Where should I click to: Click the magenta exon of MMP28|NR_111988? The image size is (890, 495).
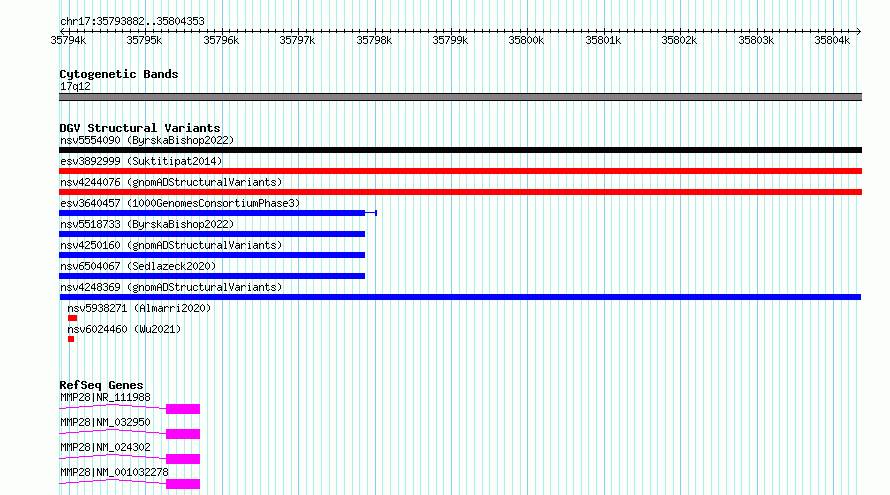pos(183,409)
